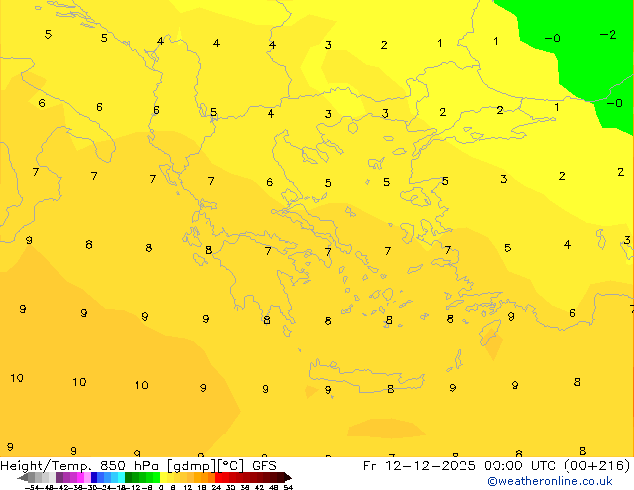Viewport: 634px width, 490px height.
Task: Click the '54' label on the legend scale
Action: pyautogui.click(x=288, y=487)
